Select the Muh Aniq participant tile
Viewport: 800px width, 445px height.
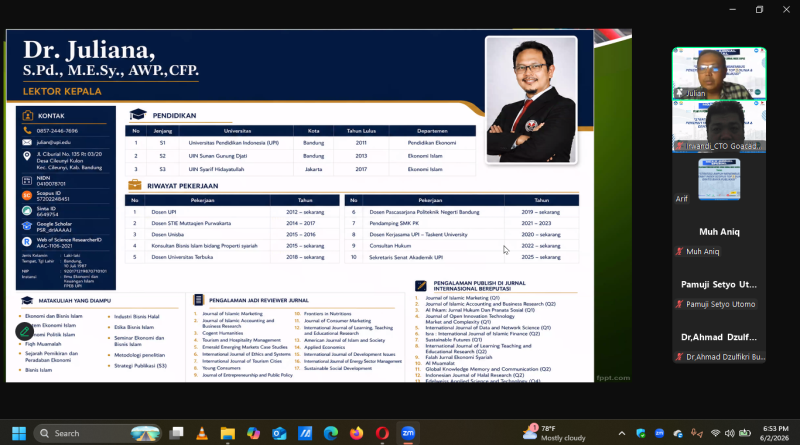(719, 232)
